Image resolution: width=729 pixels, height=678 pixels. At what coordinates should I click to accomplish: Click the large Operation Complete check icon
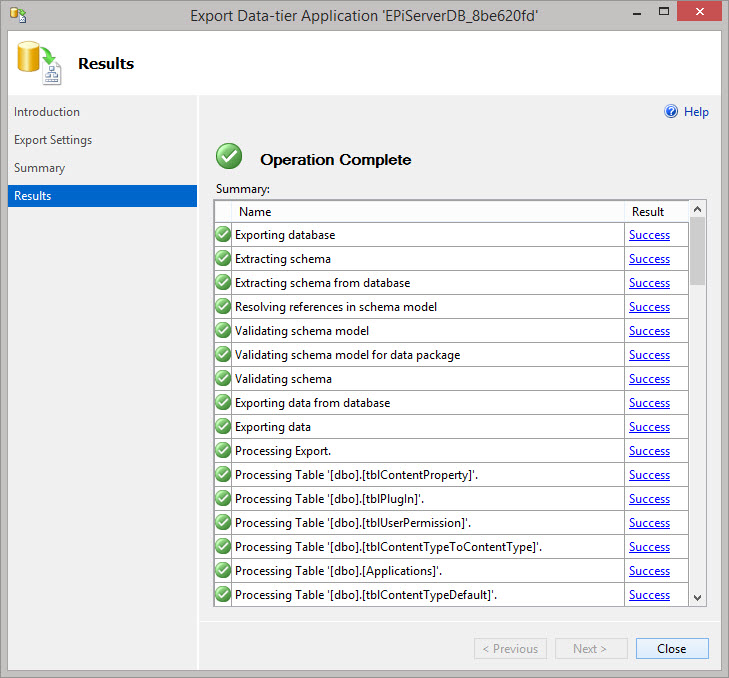pyautogui.click(x=230, y=158)
